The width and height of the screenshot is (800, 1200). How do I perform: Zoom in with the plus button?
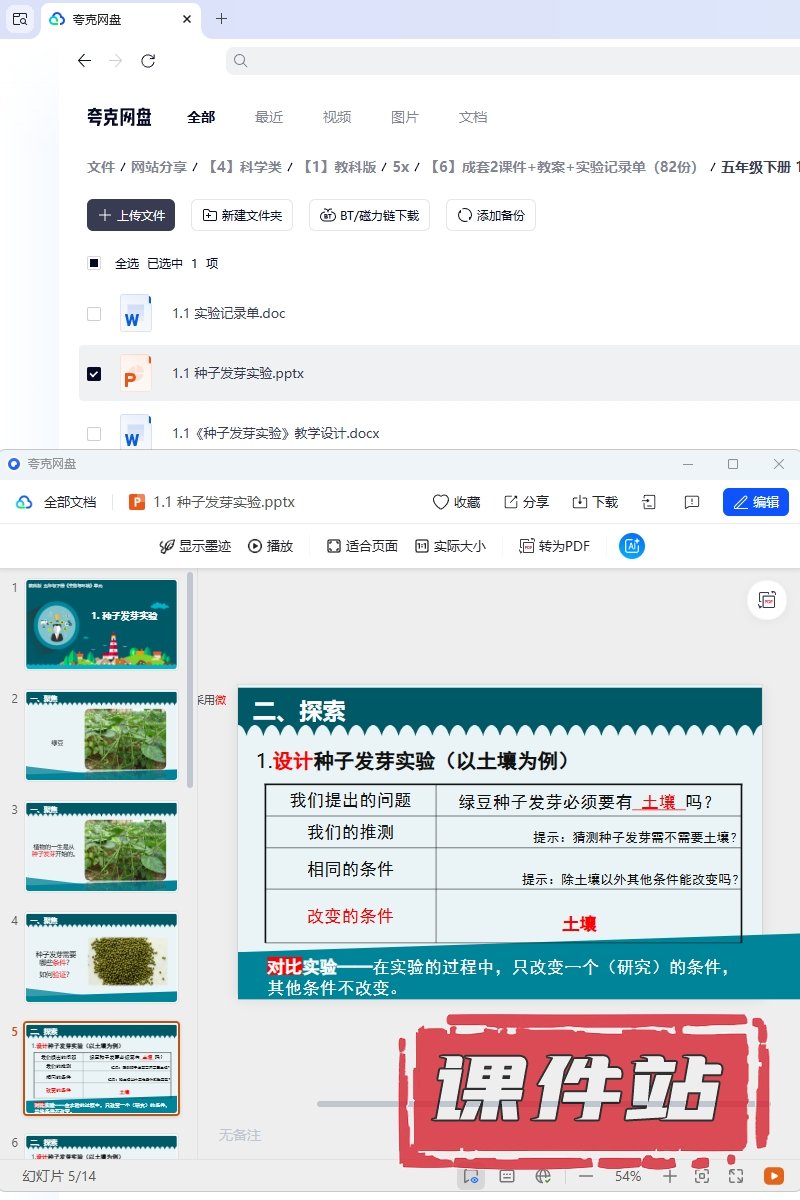point(670,1176)
